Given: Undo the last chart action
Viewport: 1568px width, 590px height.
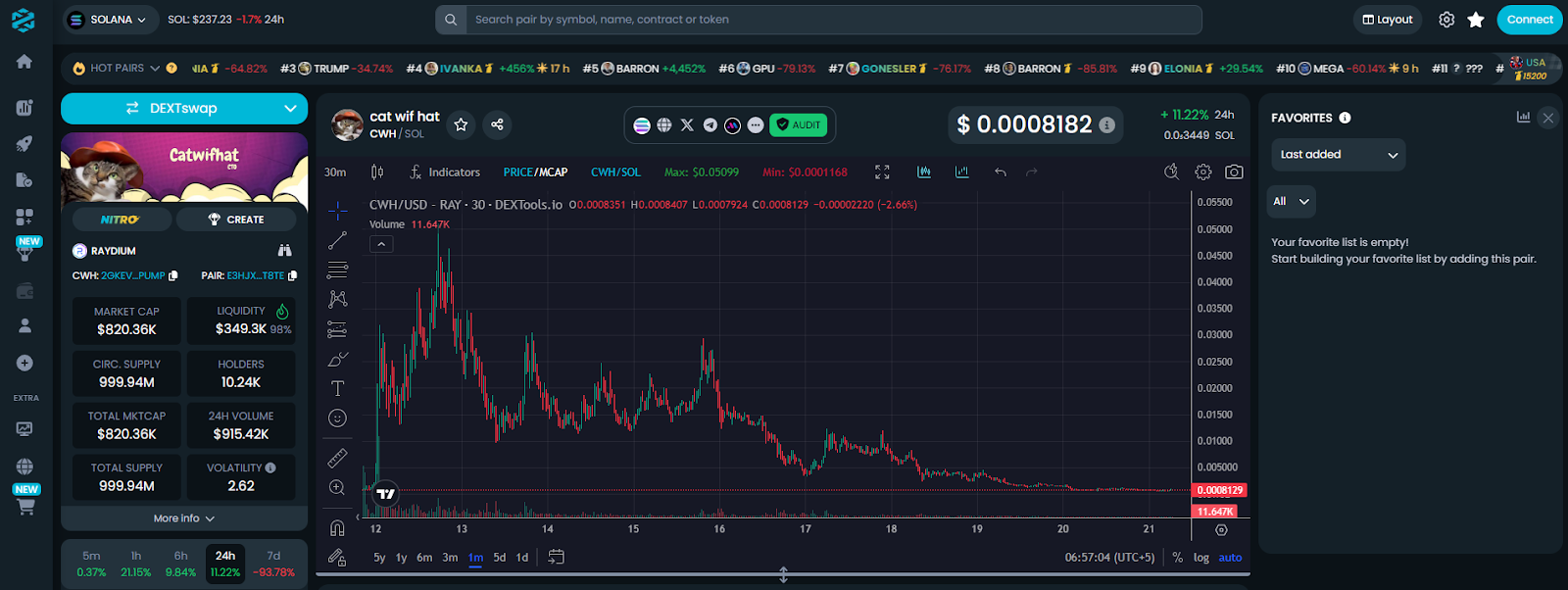Looking at the screenshot, I should [1001, 172].
